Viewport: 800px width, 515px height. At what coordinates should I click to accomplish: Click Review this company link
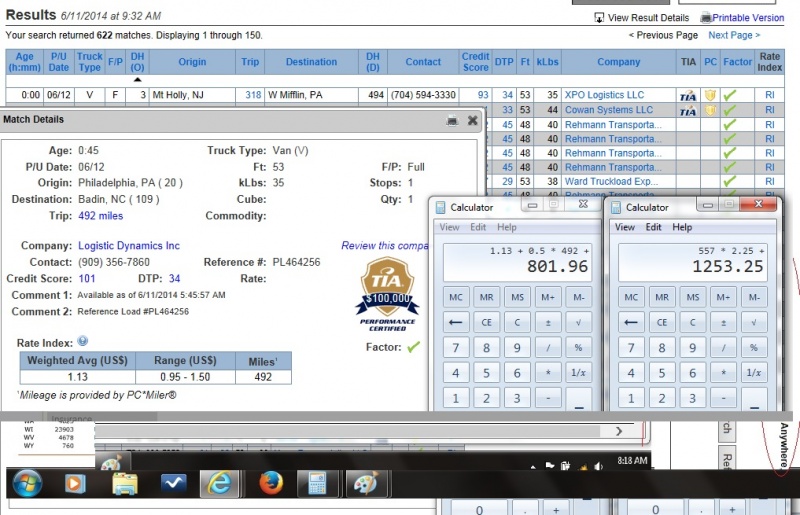click(x=385, y=246)
